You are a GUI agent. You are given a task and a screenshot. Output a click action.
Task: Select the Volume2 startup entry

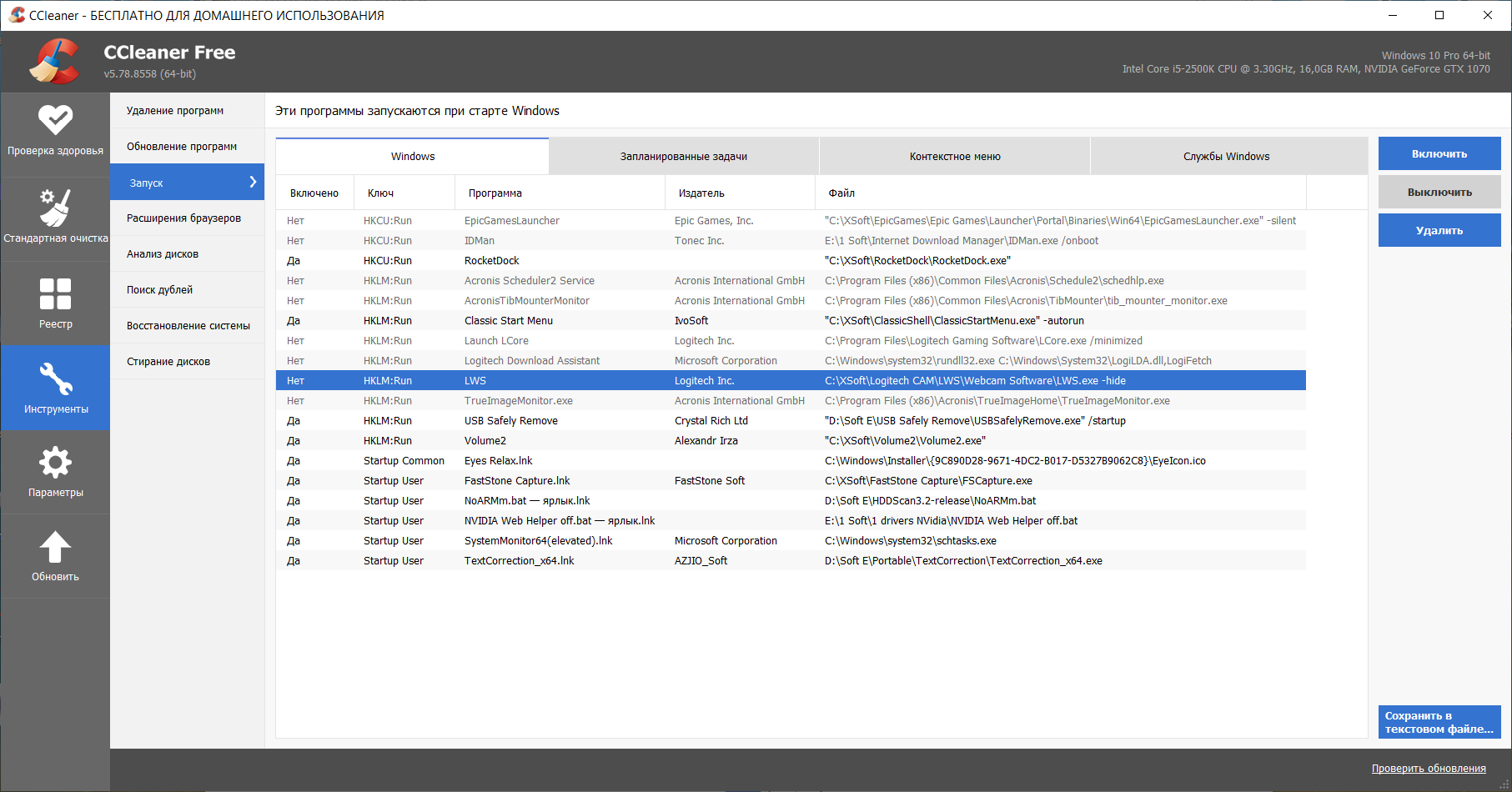coord(791,441)
